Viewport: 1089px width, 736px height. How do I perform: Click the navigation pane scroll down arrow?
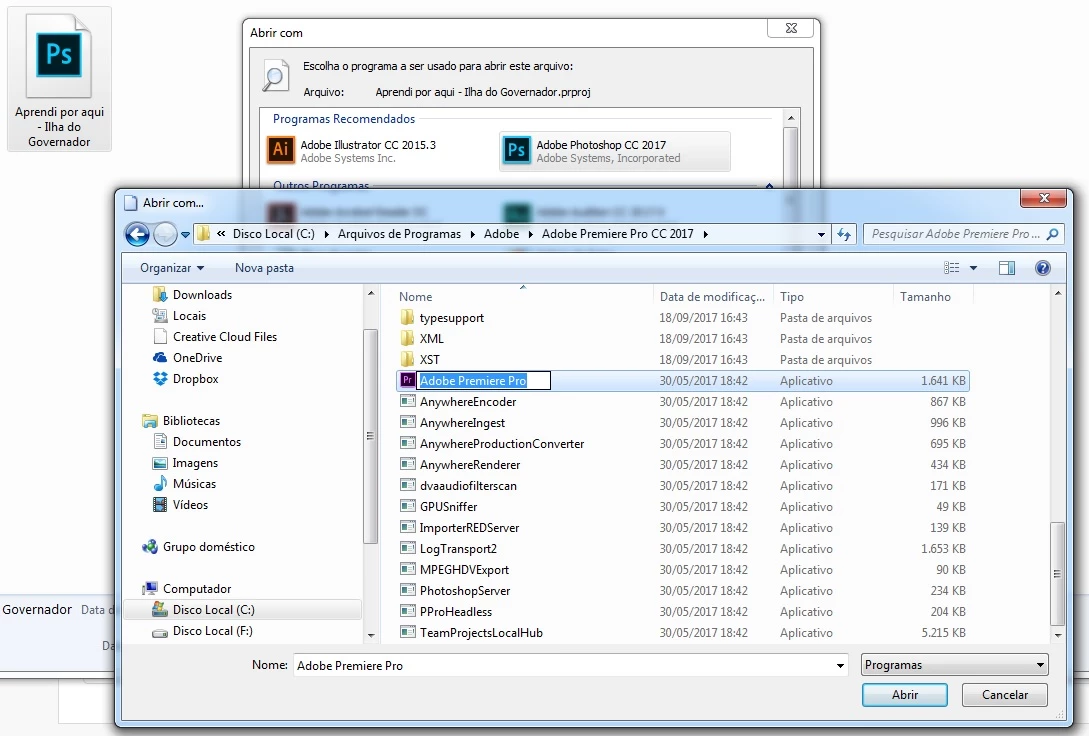(371, 635)
